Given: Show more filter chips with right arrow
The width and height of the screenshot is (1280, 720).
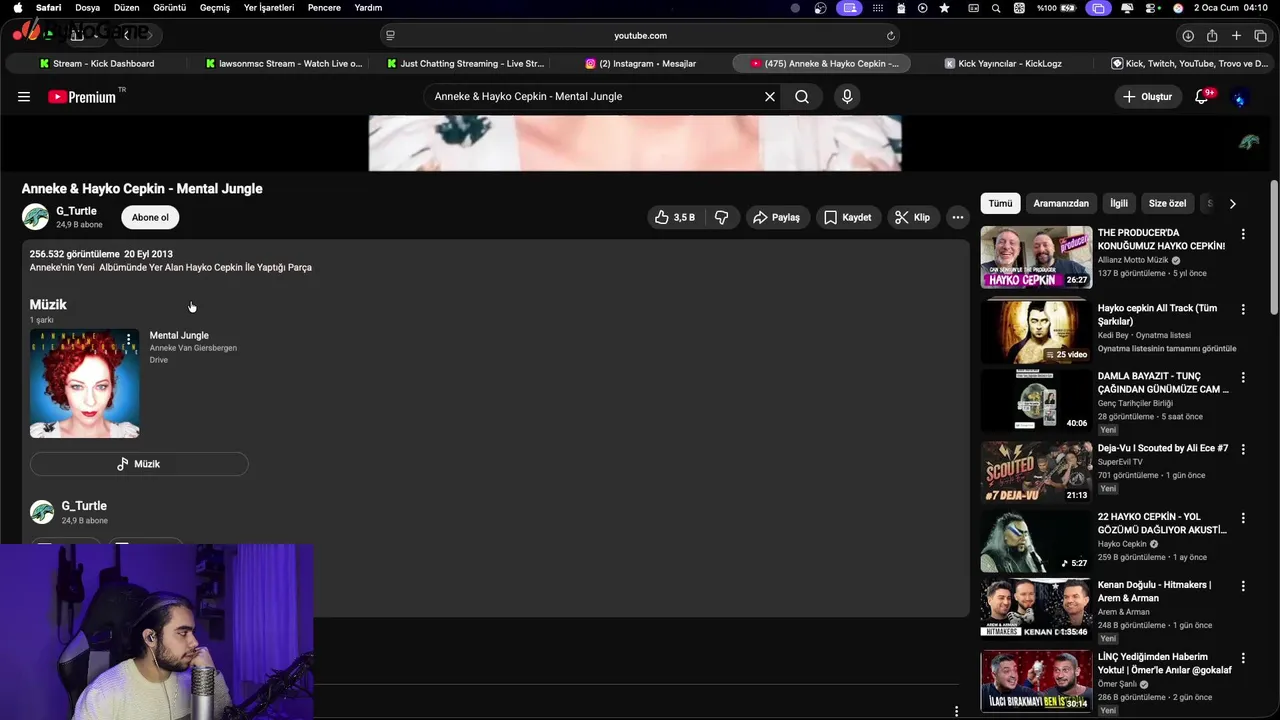Looking at the screenshot, I should tap(1233, 203).
